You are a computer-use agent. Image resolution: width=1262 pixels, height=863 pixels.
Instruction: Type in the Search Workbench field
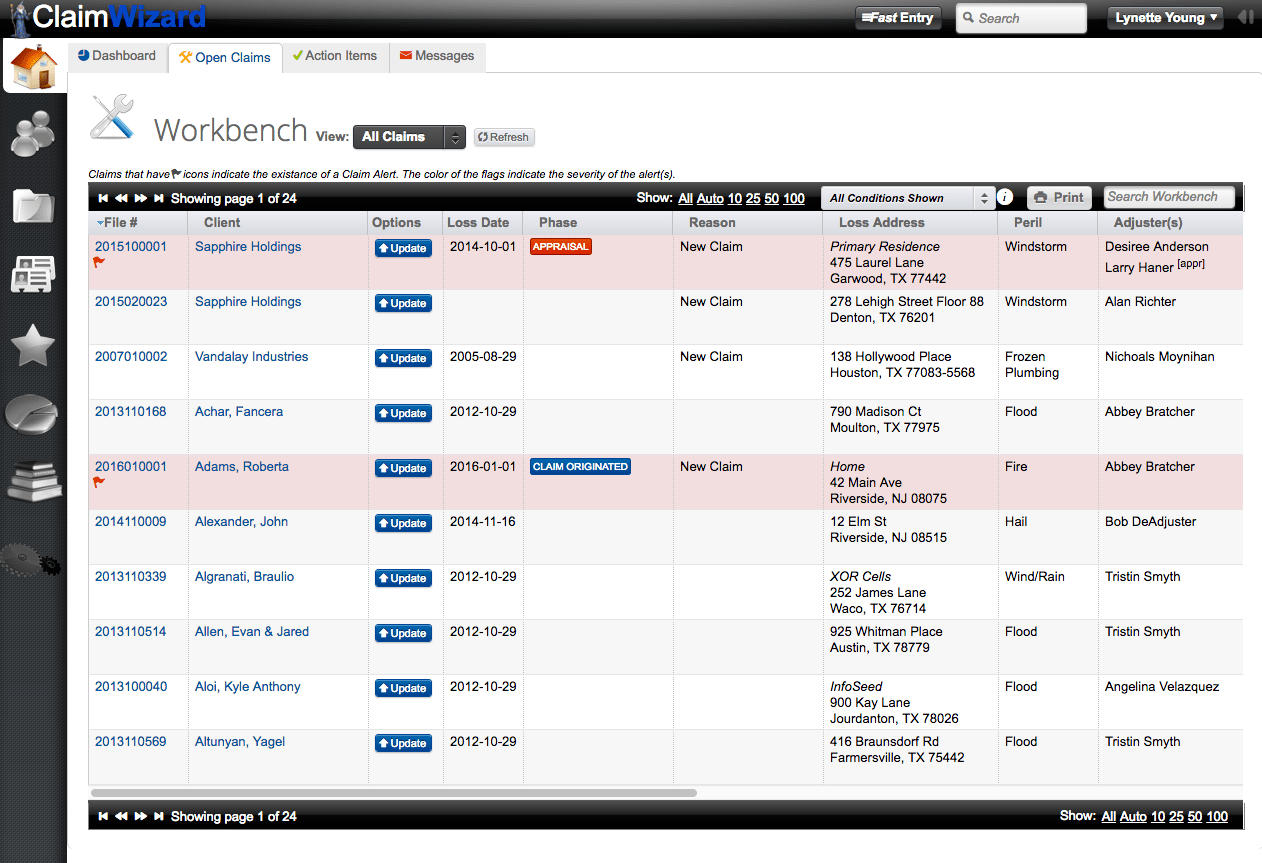point(1170,198)
